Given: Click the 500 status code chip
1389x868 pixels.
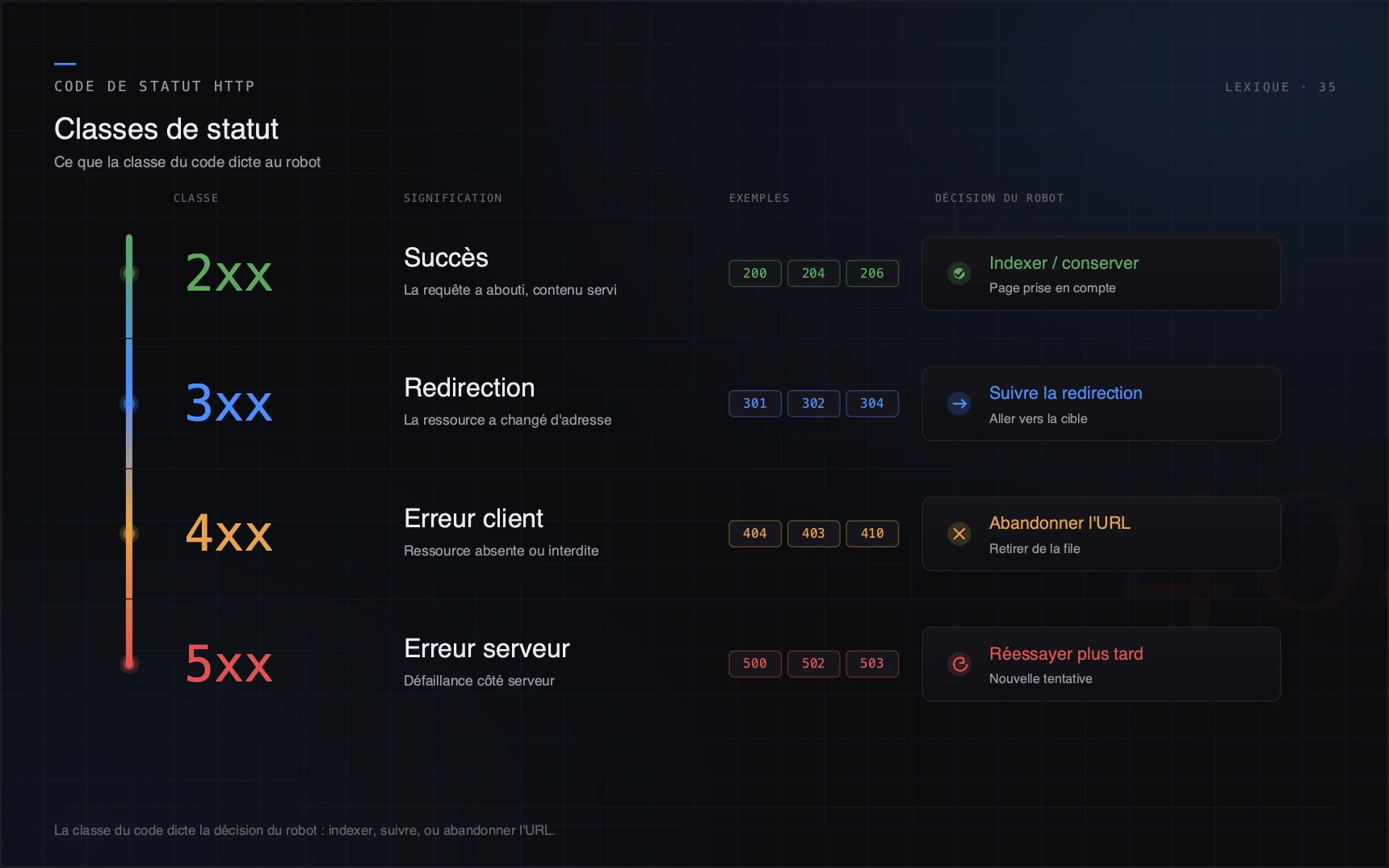Looking at the screenshot, I should coord(755,664).
